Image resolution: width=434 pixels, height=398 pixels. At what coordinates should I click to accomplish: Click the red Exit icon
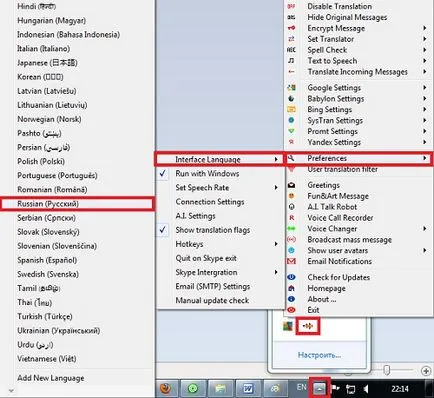tap(291, 310)
